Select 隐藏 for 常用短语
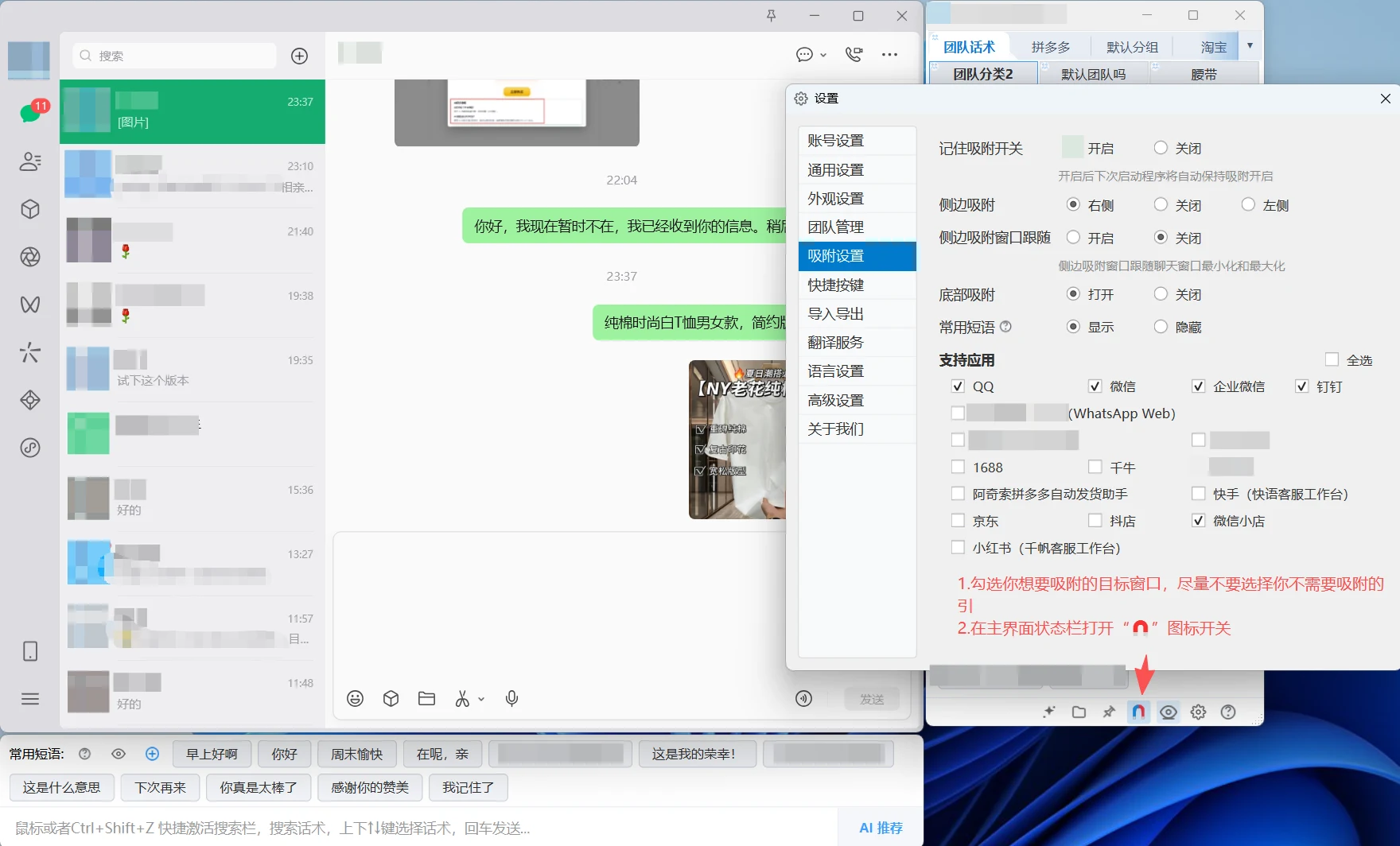 coord(1161,327)
